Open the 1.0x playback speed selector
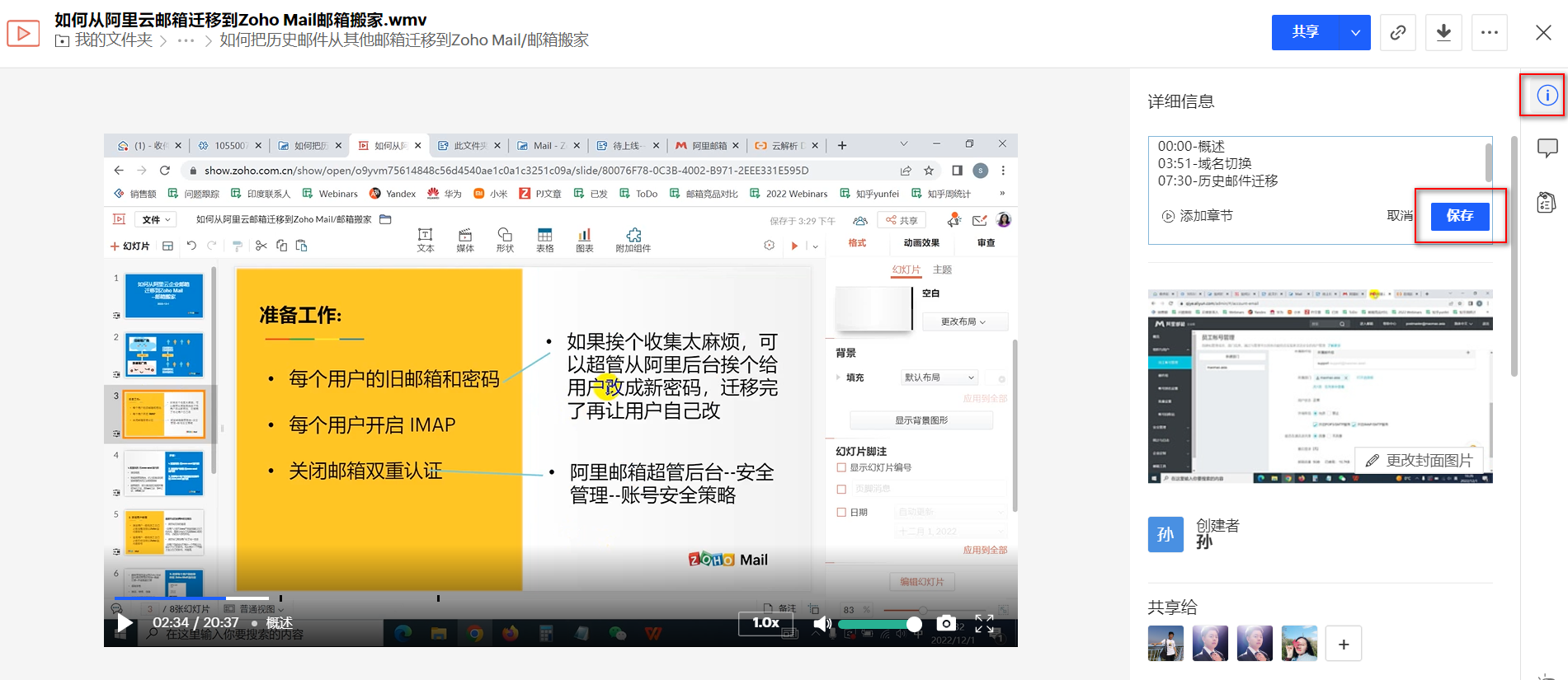The width and height of the screenshot is (1568, 680). 765,623
